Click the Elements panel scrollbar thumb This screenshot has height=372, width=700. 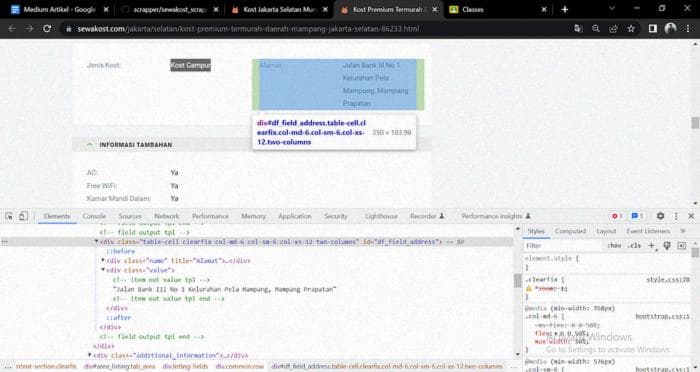pyautogui.click(x=517, y=280)
